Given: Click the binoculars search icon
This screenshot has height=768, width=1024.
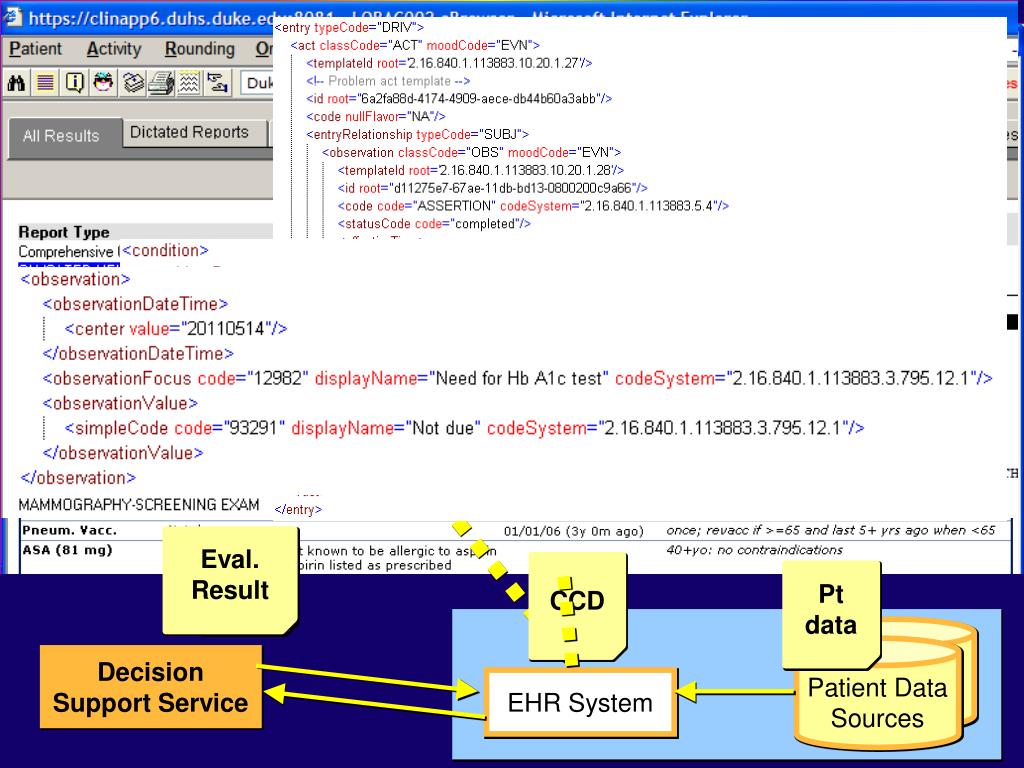Looking at the screenshot, I should click(16, 83).
